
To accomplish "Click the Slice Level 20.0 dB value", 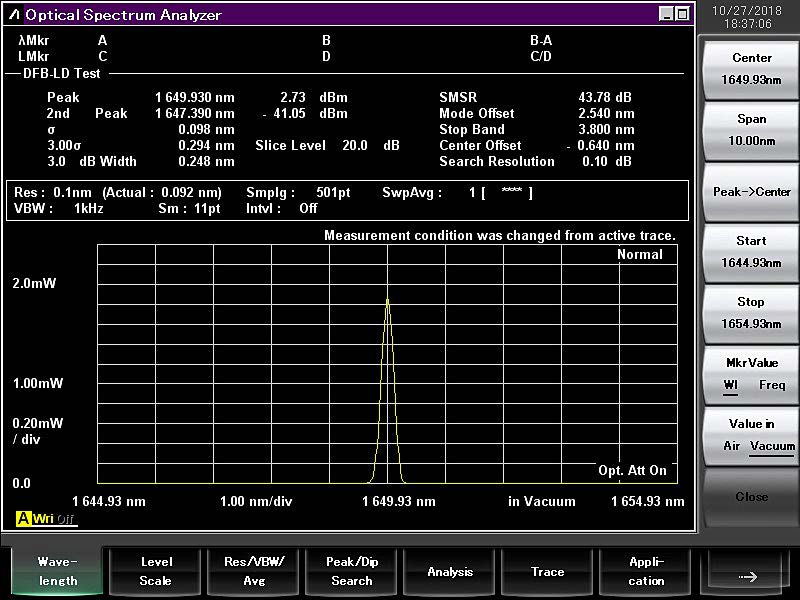I will point(371,145).
